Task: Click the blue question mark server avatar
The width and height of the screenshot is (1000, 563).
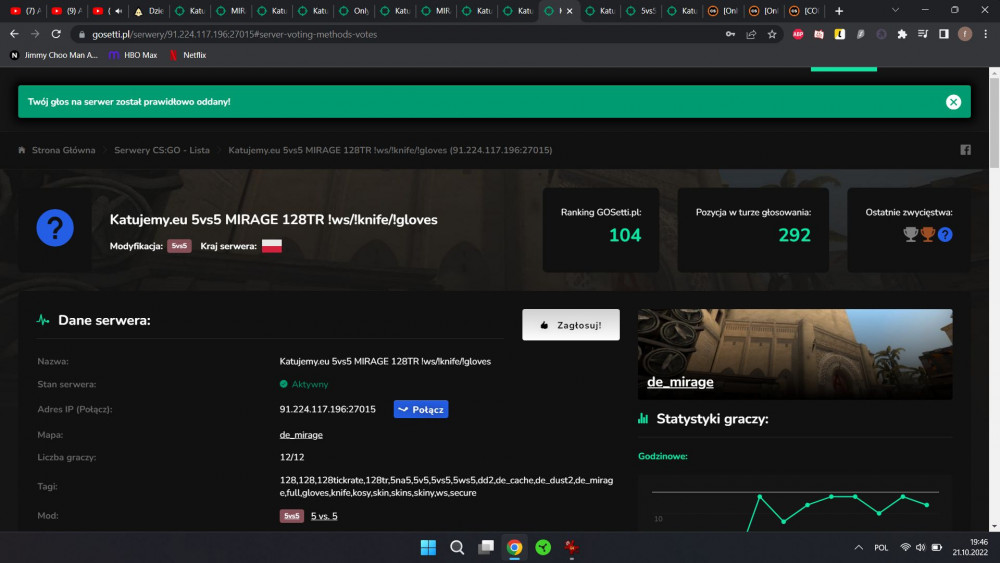Action: click(x=55, y=228)
